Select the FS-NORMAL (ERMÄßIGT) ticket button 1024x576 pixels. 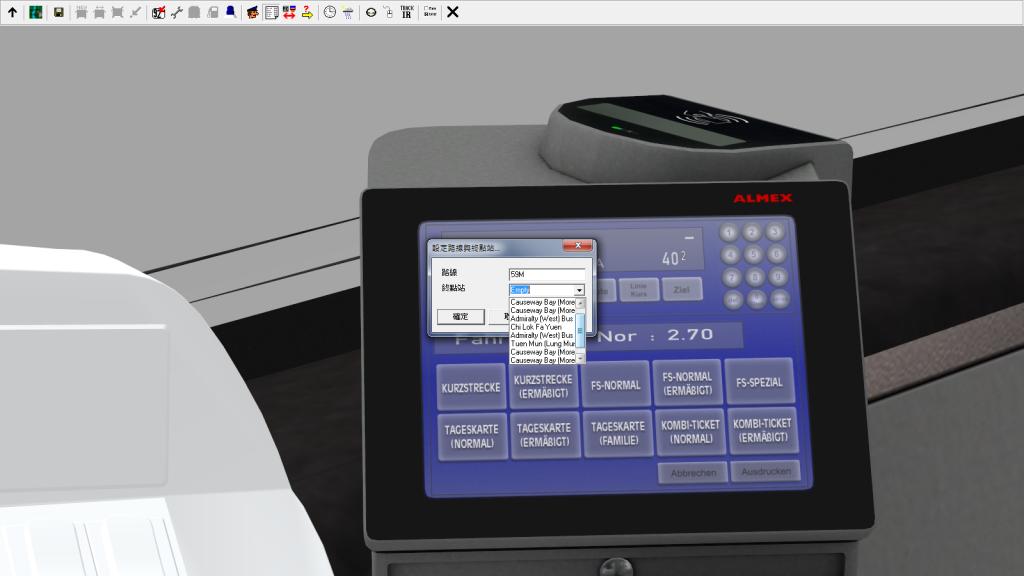pos(687,383)
